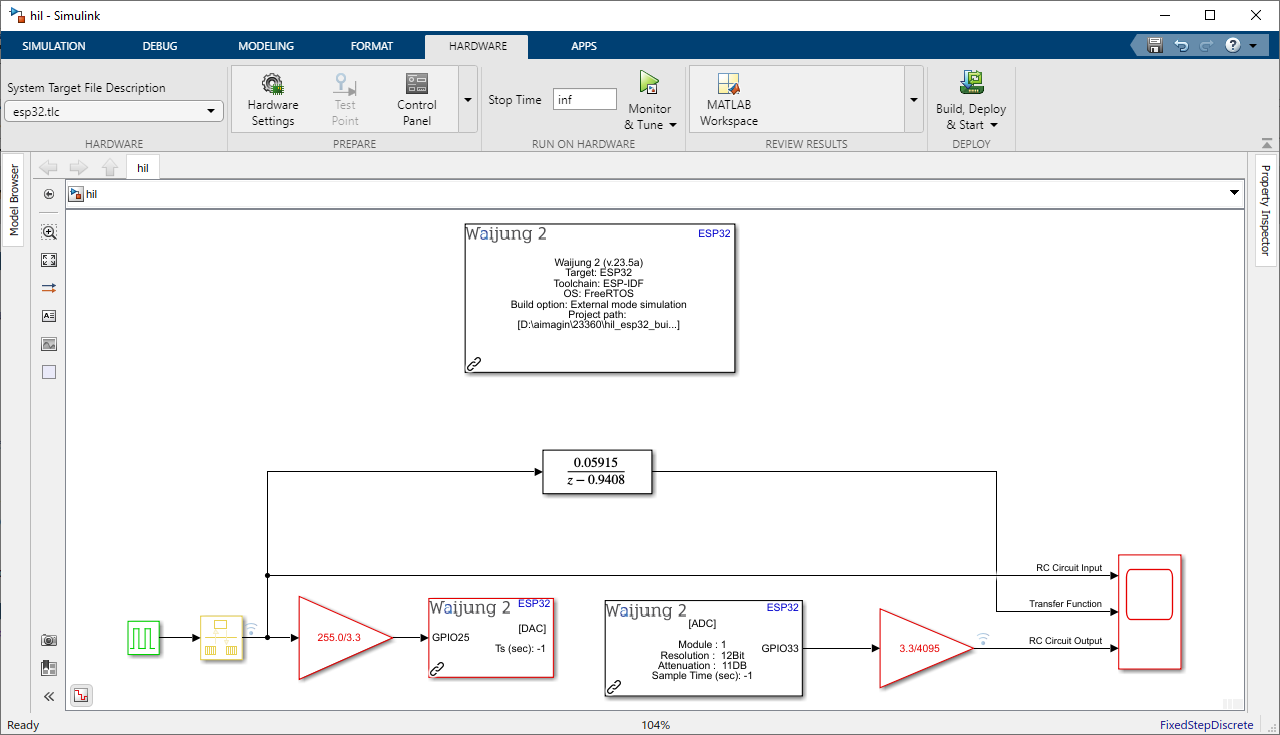Click link icon on the Waijung 2 target block
This screenshot has width=1280, height=735.
pyautogui.click(x=475, y=364)
